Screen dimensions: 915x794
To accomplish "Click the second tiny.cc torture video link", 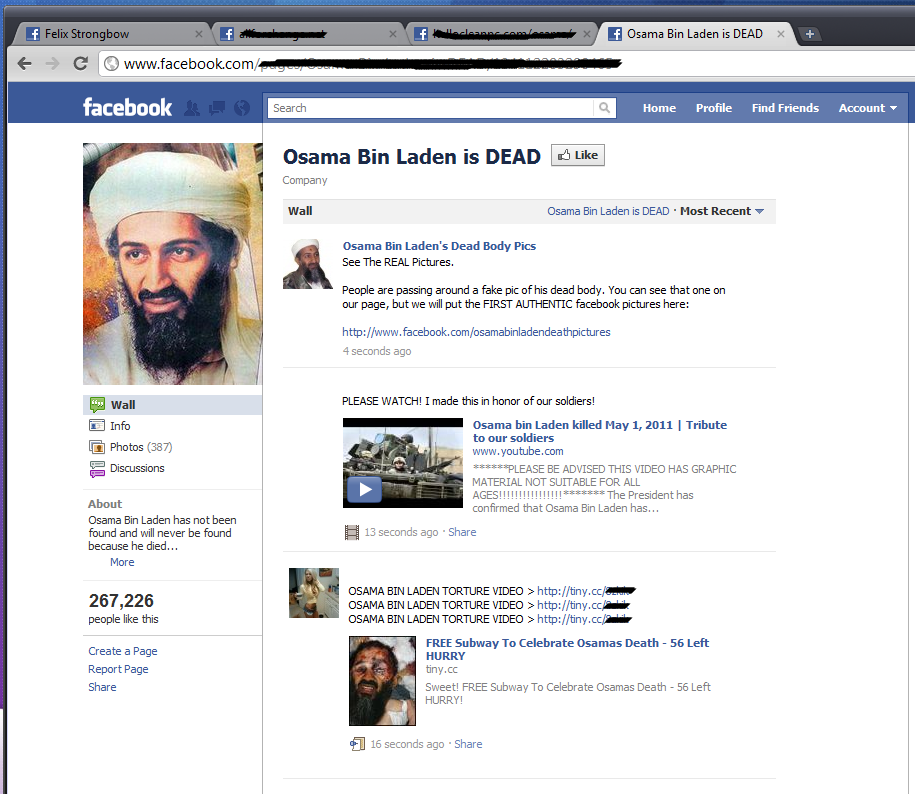I will [584, 605].
